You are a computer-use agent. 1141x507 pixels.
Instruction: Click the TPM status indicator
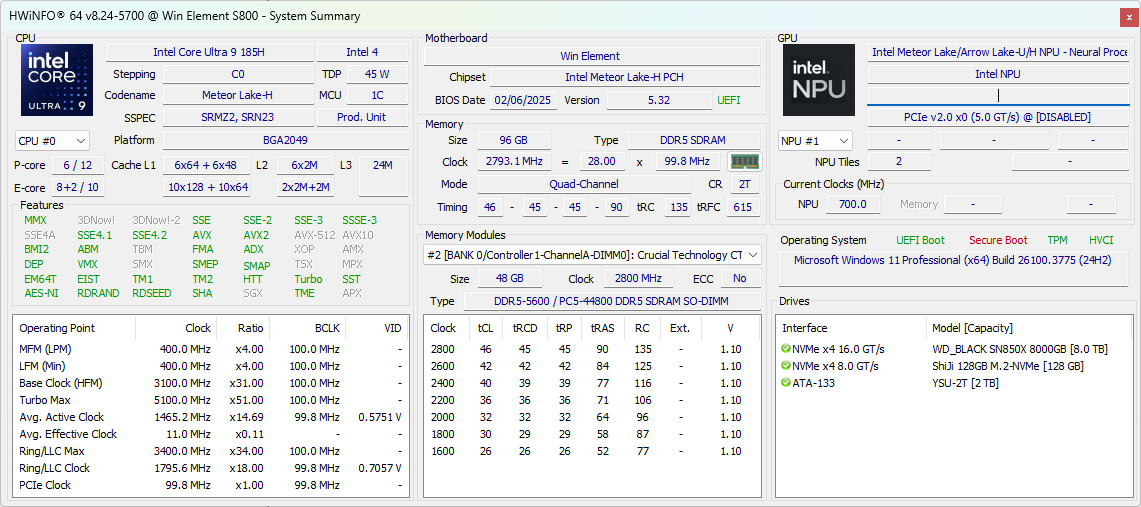point(1057,240)
